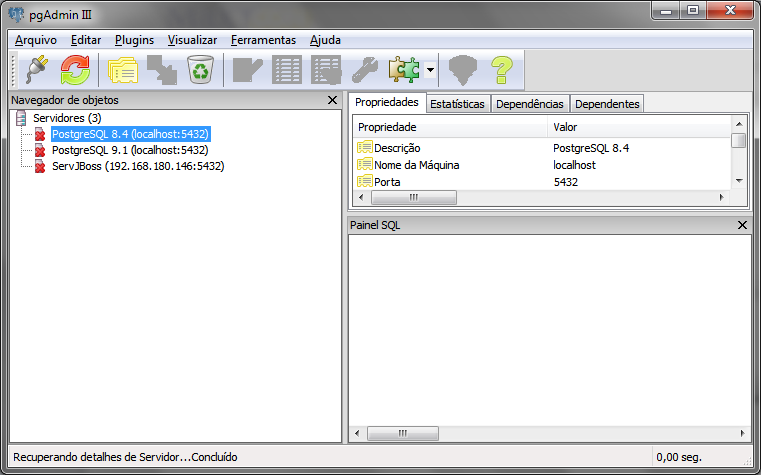The height and width of the screenshot is (475, 761).
Task: Click the properties horizontal scroll right arrow
Action: coord(722,197)
